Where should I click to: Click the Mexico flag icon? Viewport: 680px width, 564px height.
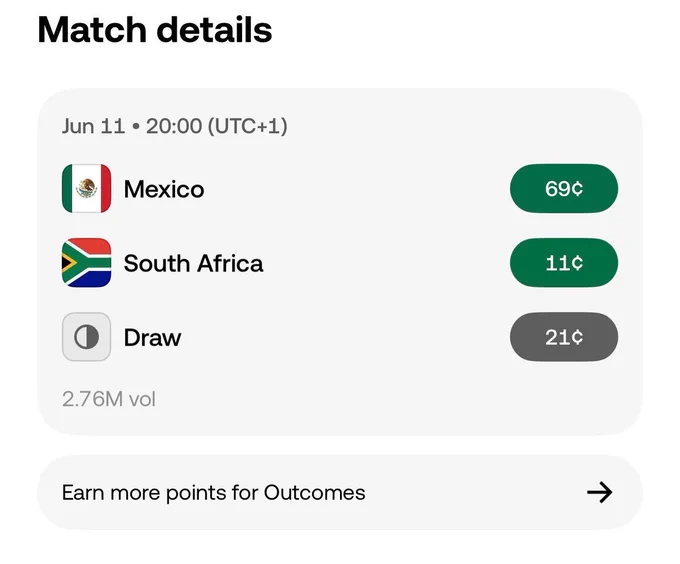[86, 189]
